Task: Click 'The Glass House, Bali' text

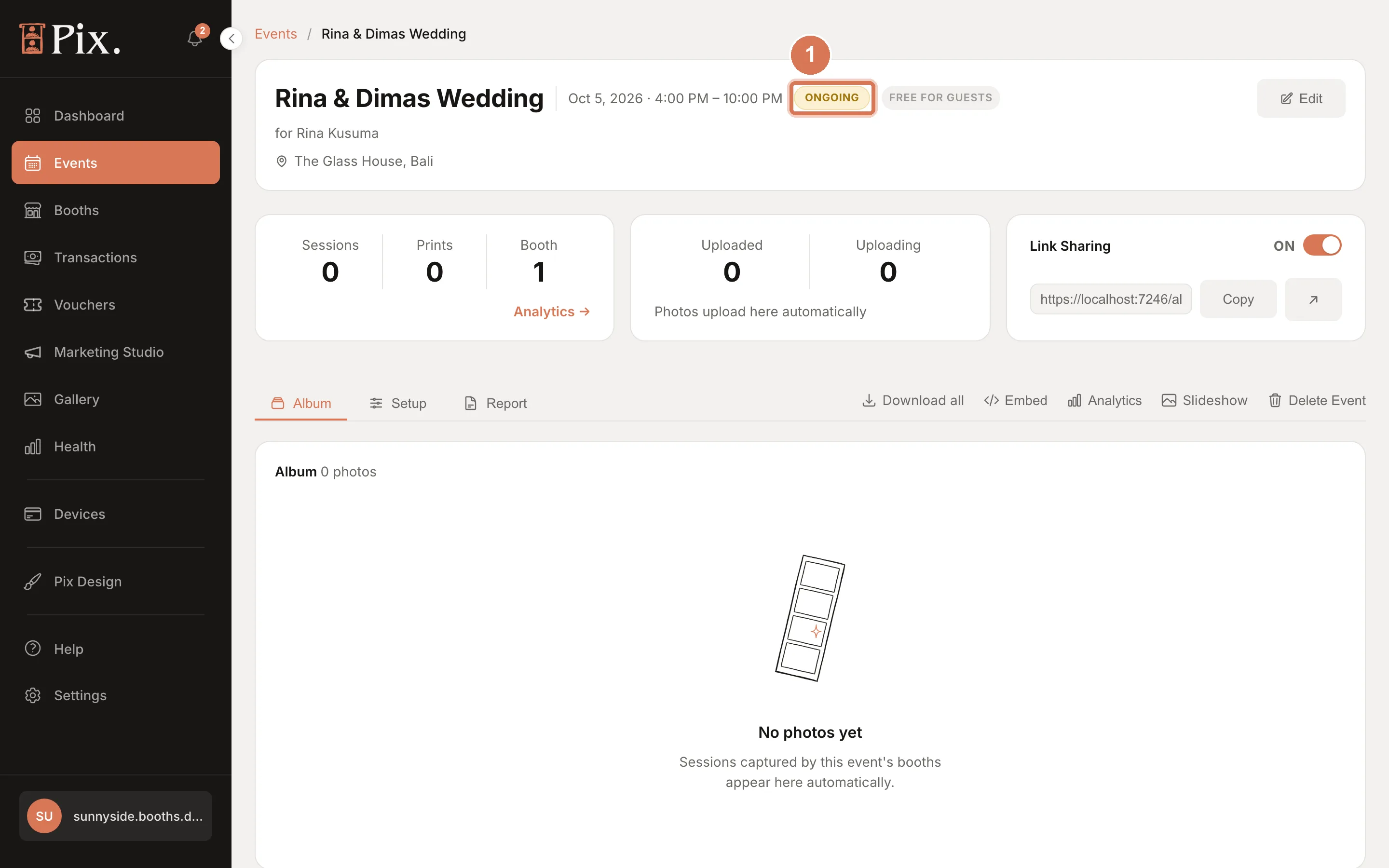Action: (363, 162)
